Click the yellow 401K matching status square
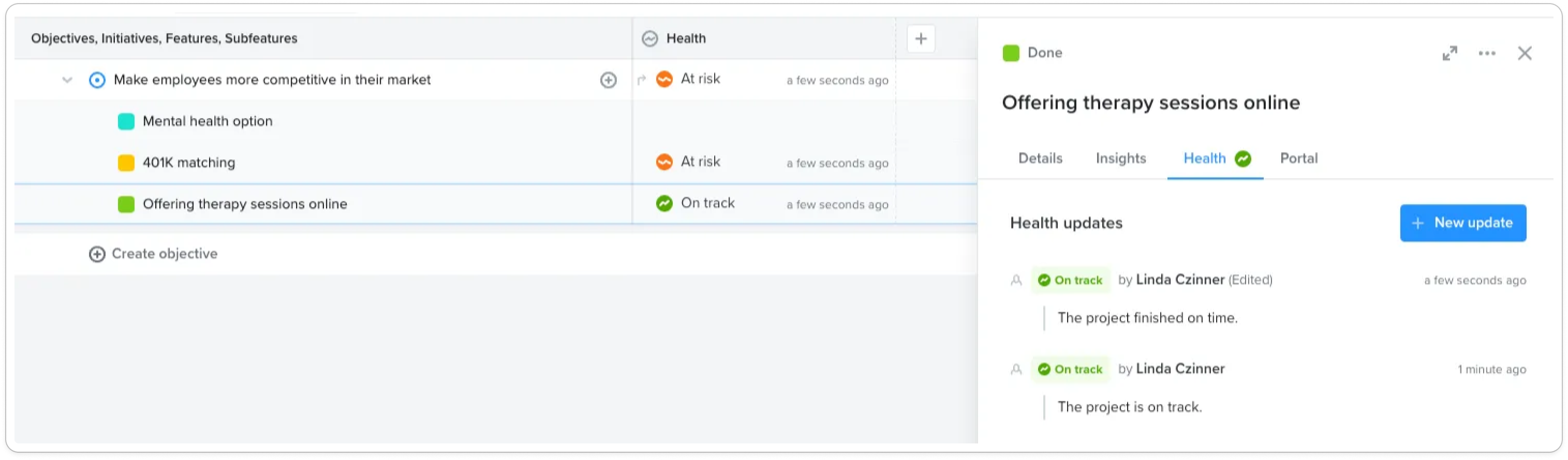Screen dimensions: 1568x460 (x=126, y=163)
